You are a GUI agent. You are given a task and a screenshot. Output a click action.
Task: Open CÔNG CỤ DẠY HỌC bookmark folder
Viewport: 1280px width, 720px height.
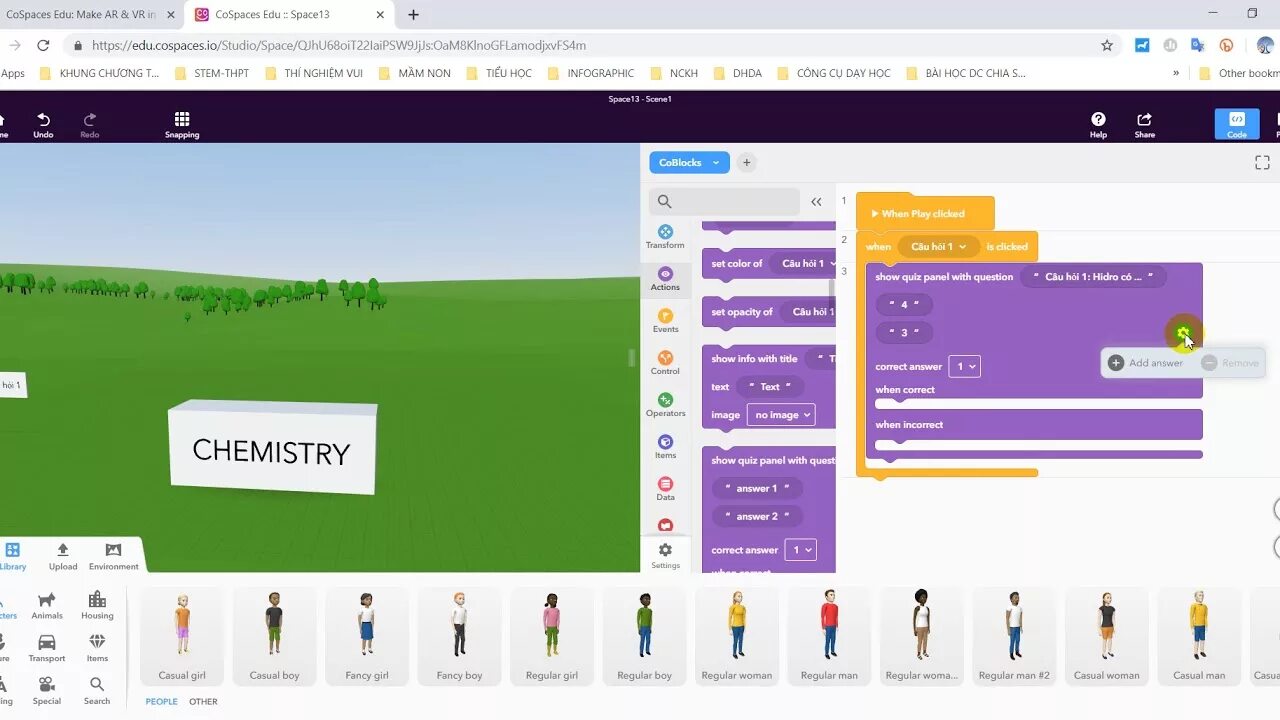click(833, 73)
